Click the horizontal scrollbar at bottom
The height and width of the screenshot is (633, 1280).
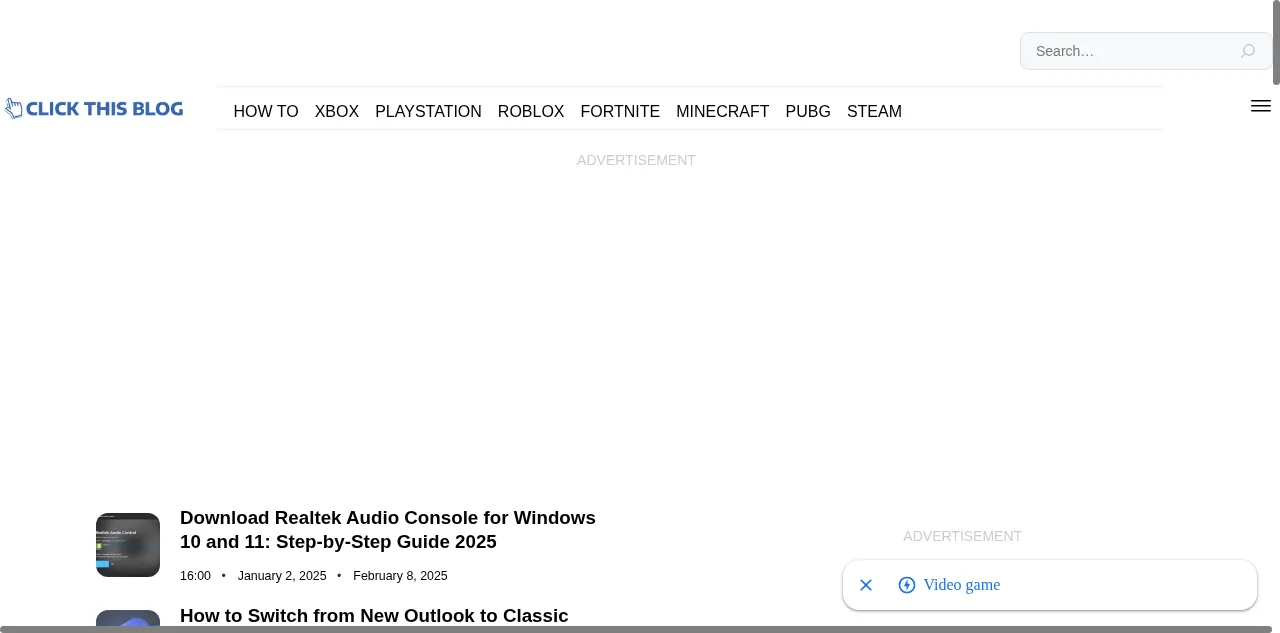(636, 629)
